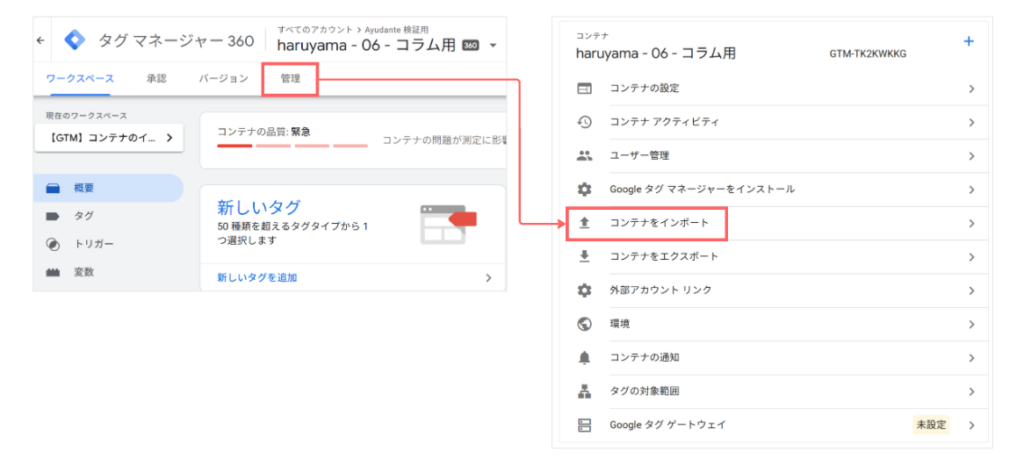Click the tag label icon in sidebar
This screenshot has width=1024, height=473.
click(x=53, y=216)
